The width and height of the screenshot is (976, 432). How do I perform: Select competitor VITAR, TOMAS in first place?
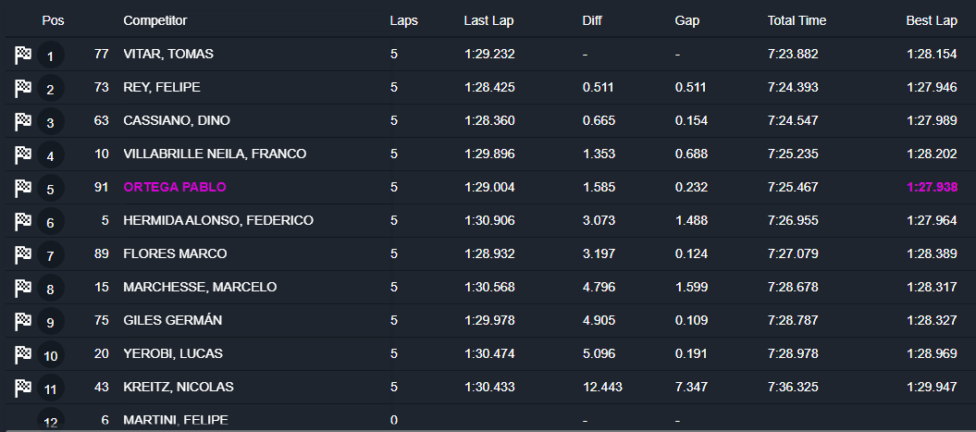(168, 54)
